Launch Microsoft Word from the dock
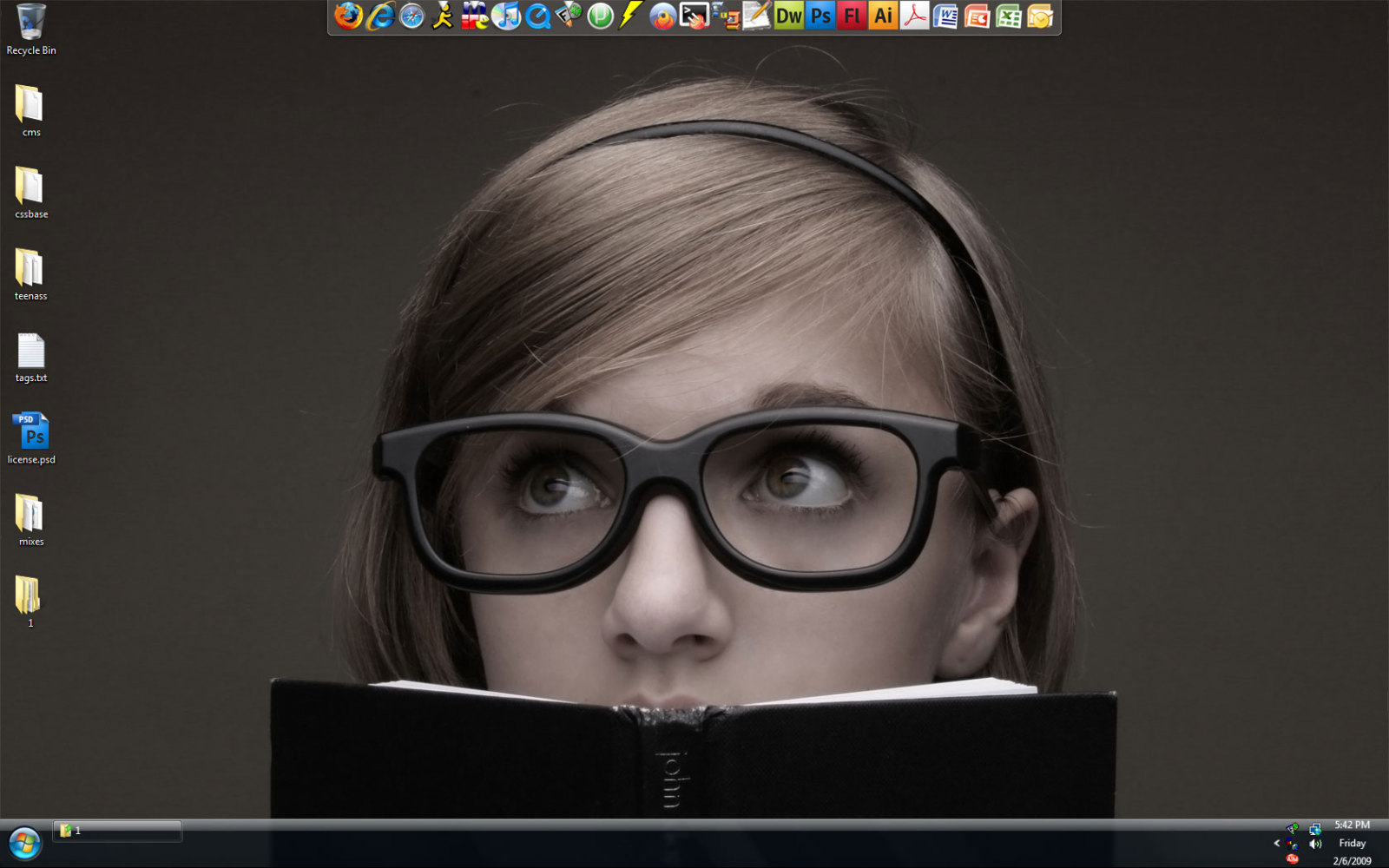1389x868 pixels. pyautogui.click(x=945, y=16)
